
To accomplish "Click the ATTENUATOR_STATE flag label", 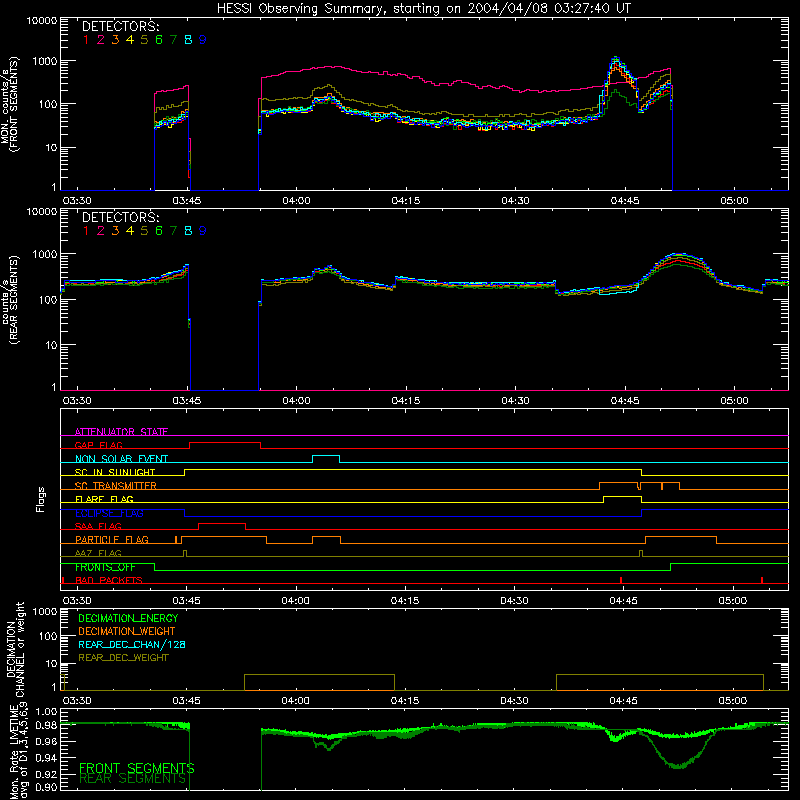I will point(121,432).
